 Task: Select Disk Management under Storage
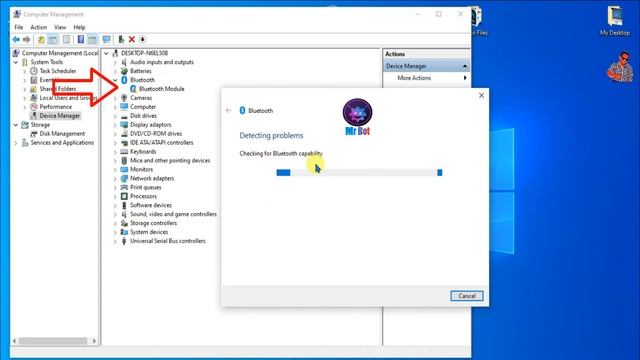[x=62, y=134]
